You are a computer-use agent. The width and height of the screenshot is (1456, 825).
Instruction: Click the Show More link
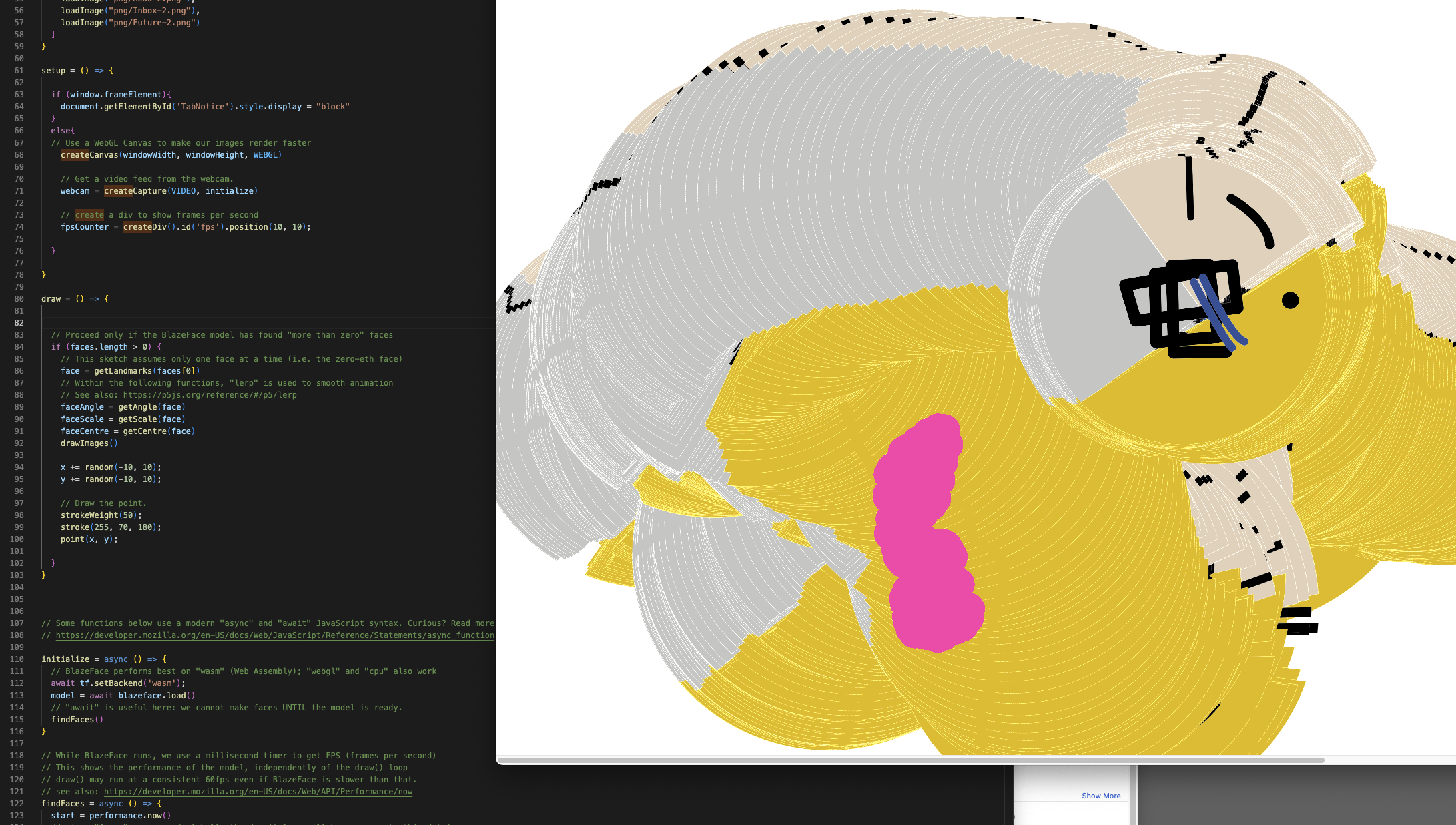tap(1101, 795)
